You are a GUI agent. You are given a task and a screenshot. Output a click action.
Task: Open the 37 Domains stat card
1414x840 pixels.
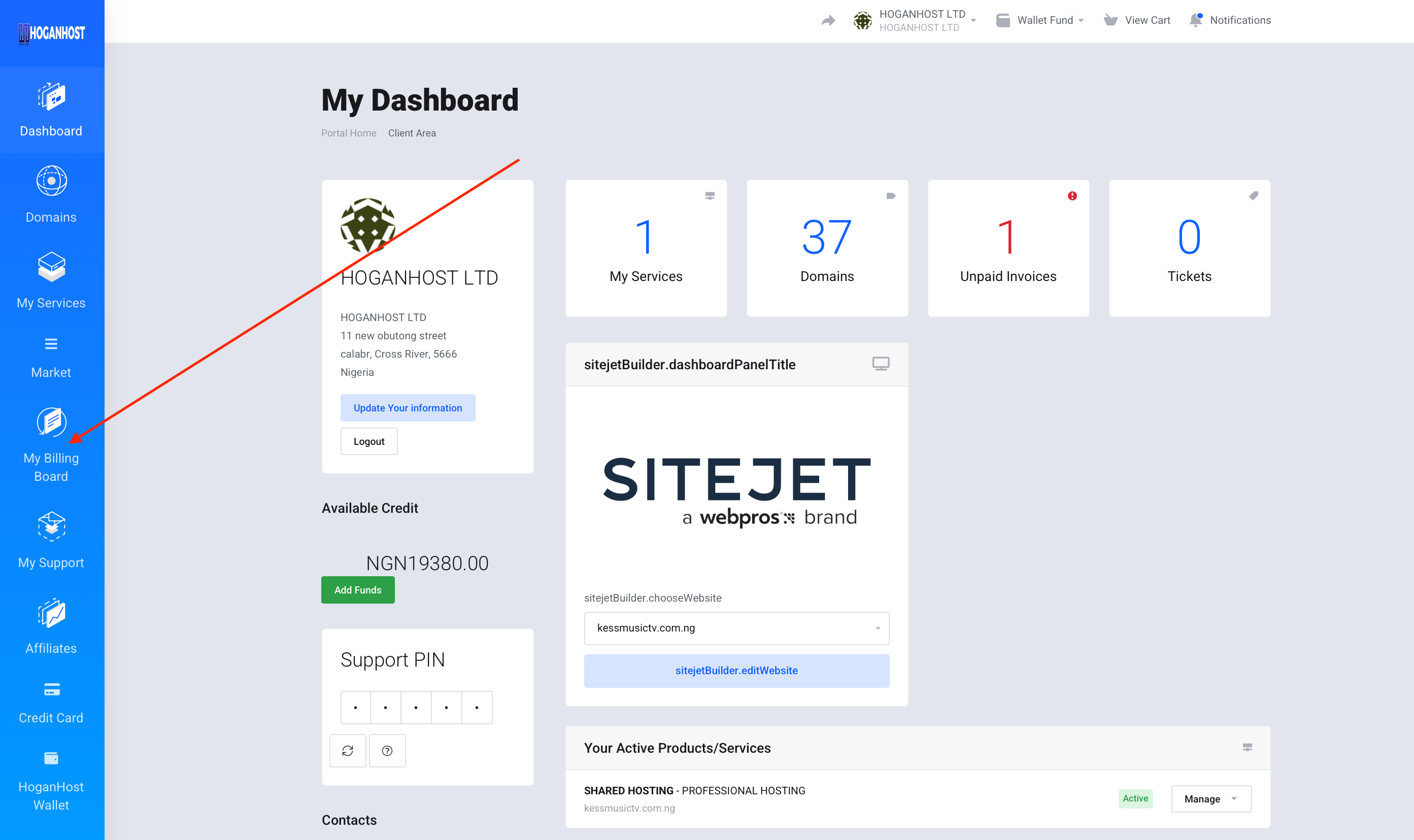pos(827,249)
